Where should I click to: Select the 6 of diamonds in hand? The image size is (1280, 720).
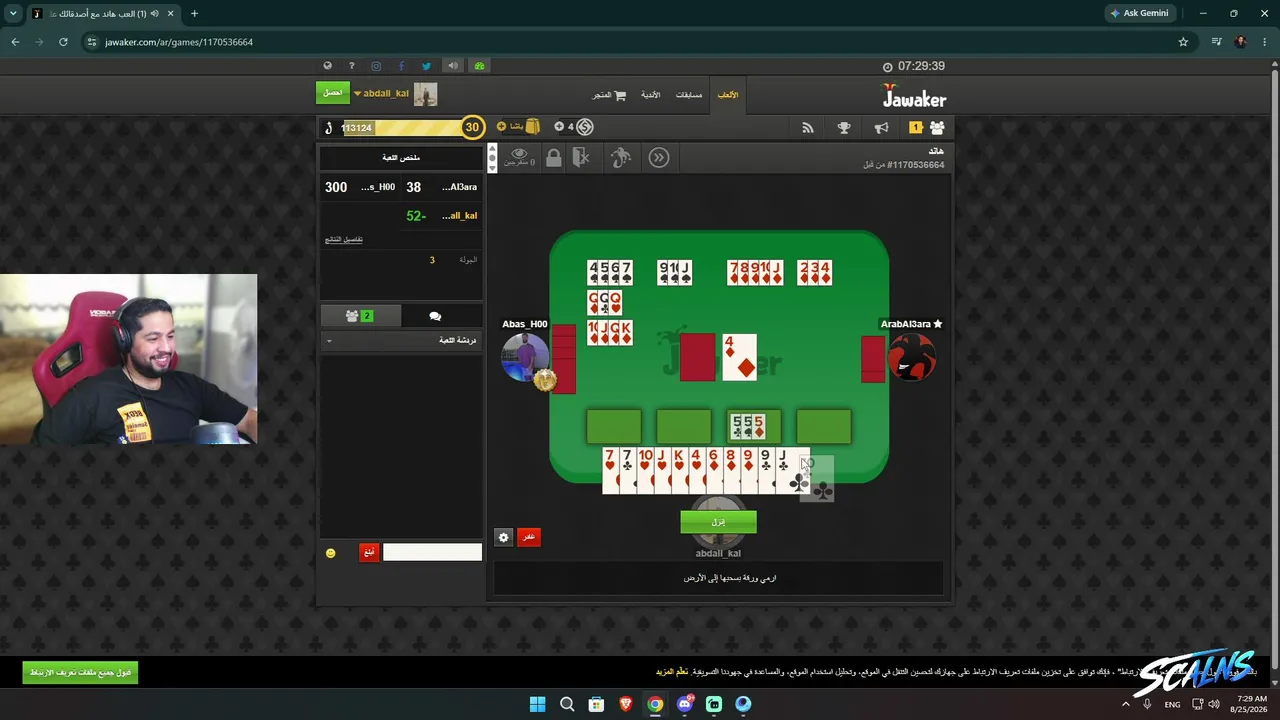click(714, 470)
